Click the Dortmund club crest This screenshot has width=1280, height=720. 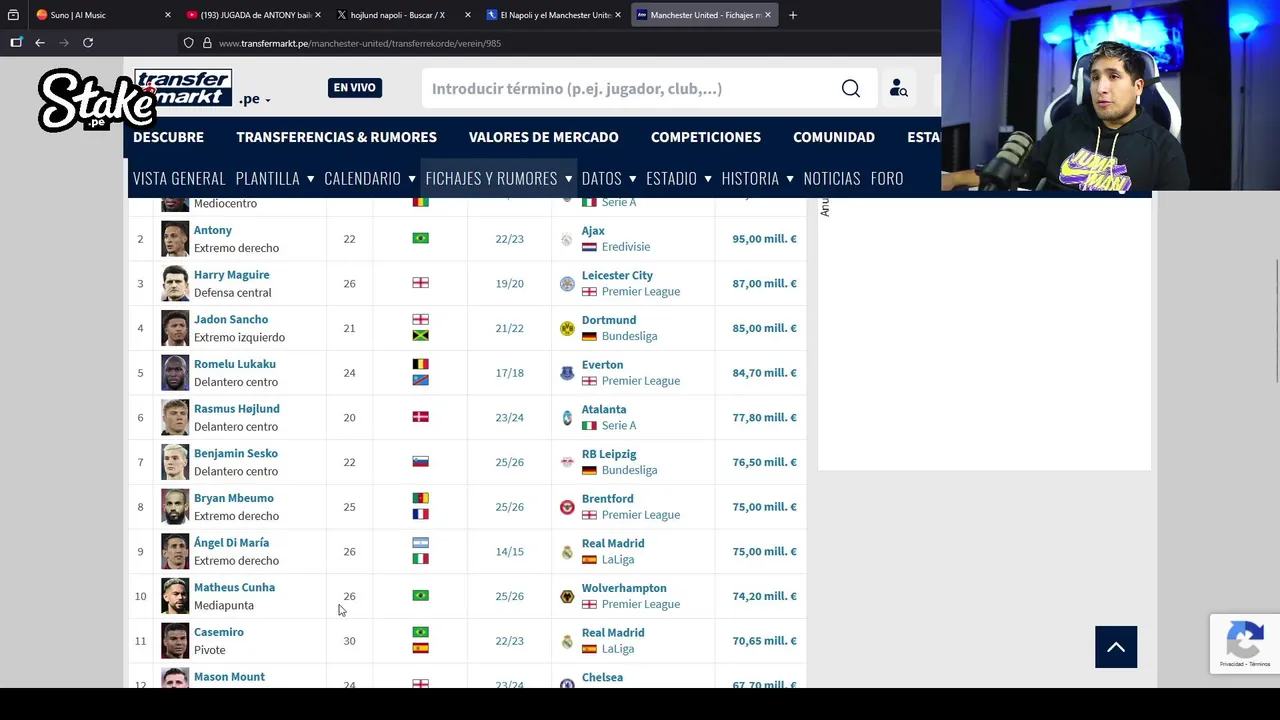click(x=567, y=328)
